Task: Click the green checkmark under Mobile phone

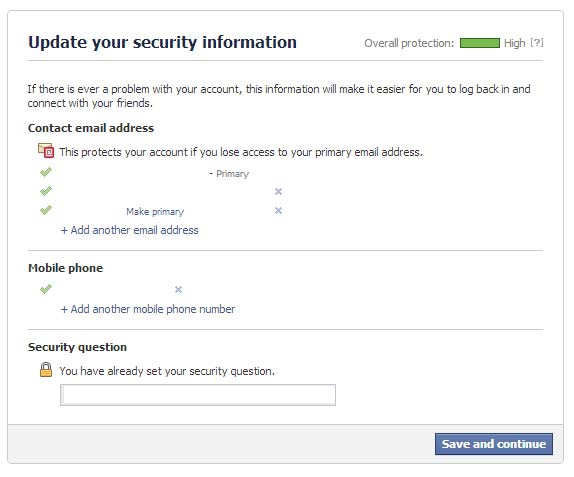Action: click(x=46, y=289)
